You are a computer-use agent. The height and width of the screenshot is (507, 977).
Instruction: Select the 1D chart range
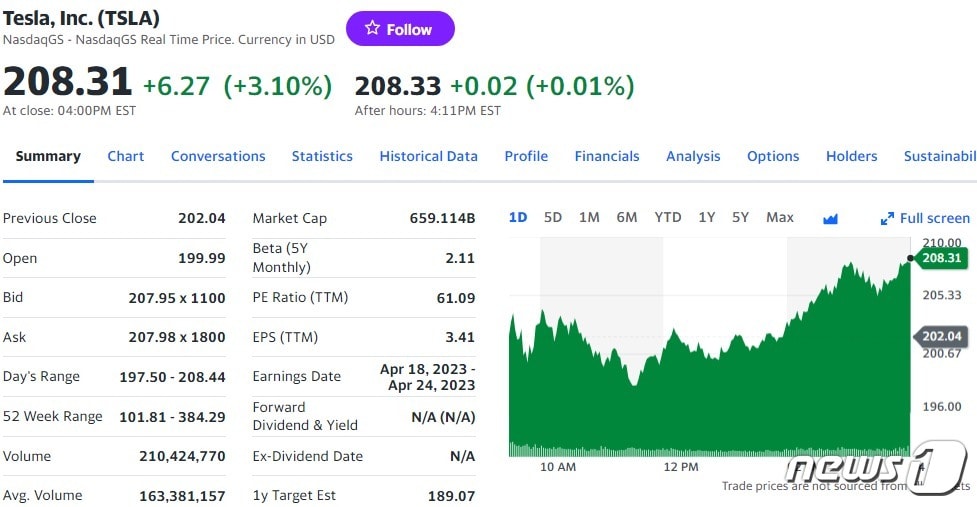pyautogui.click(x=518, y=217)
